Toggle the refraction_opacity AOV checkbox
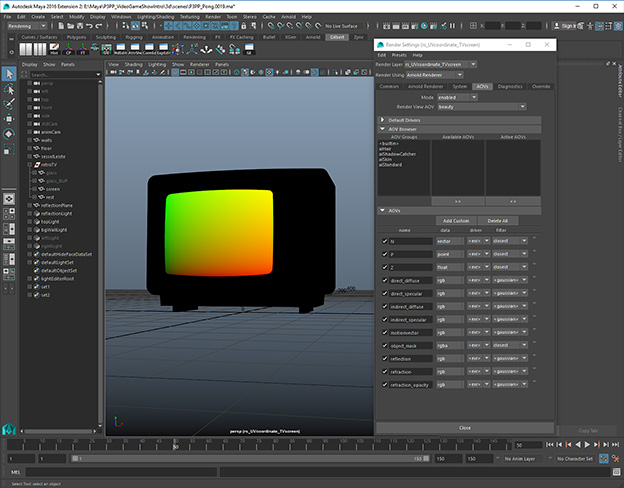This screenshot has width=624, height=488. 385,384
